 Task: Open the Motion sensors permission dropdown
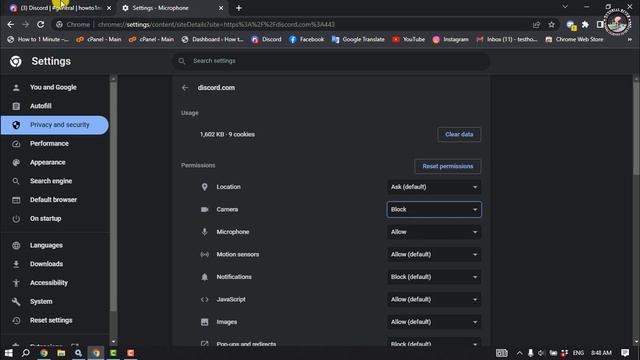(434, 254)
